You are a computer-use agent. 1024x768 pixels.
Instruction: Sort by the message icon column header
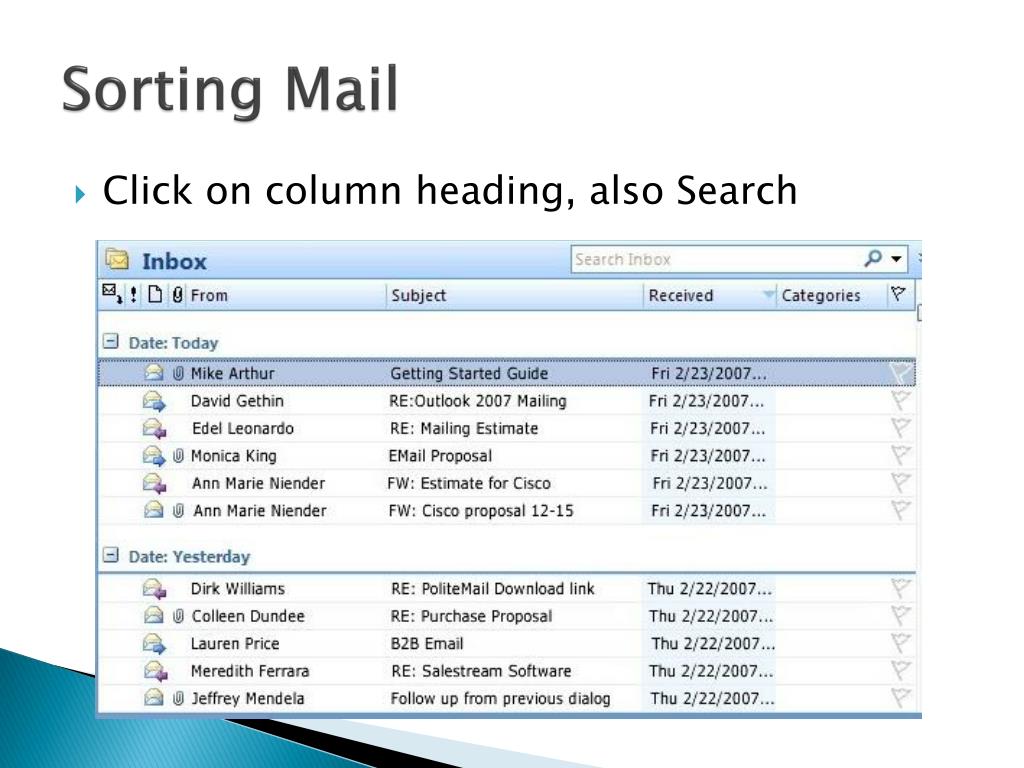tap(112, 295)
